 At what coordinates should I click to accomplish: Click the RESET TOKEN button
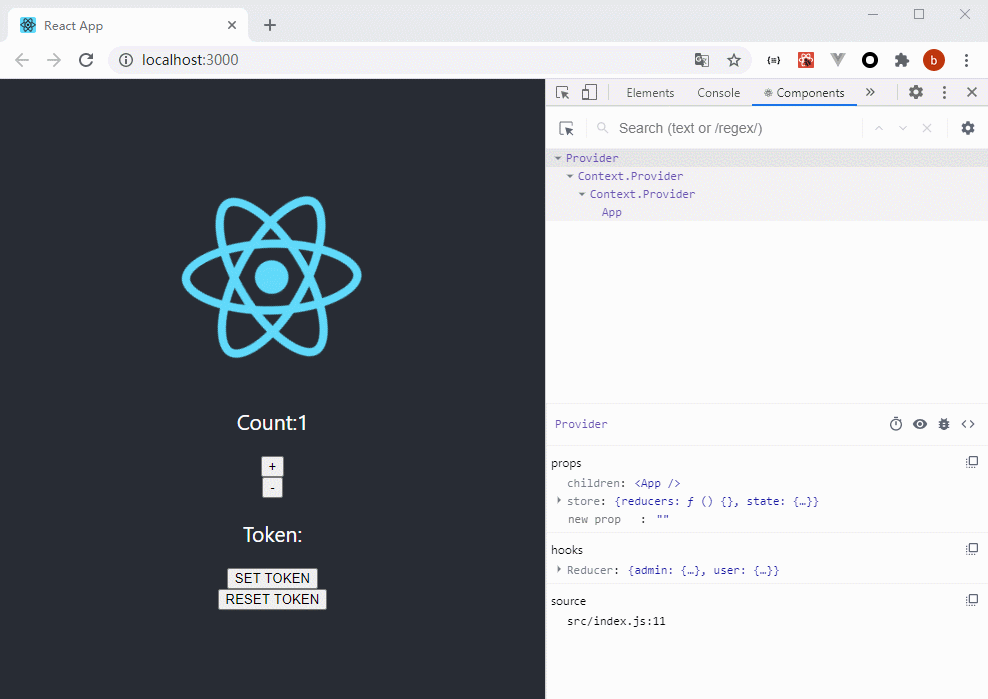272,599
